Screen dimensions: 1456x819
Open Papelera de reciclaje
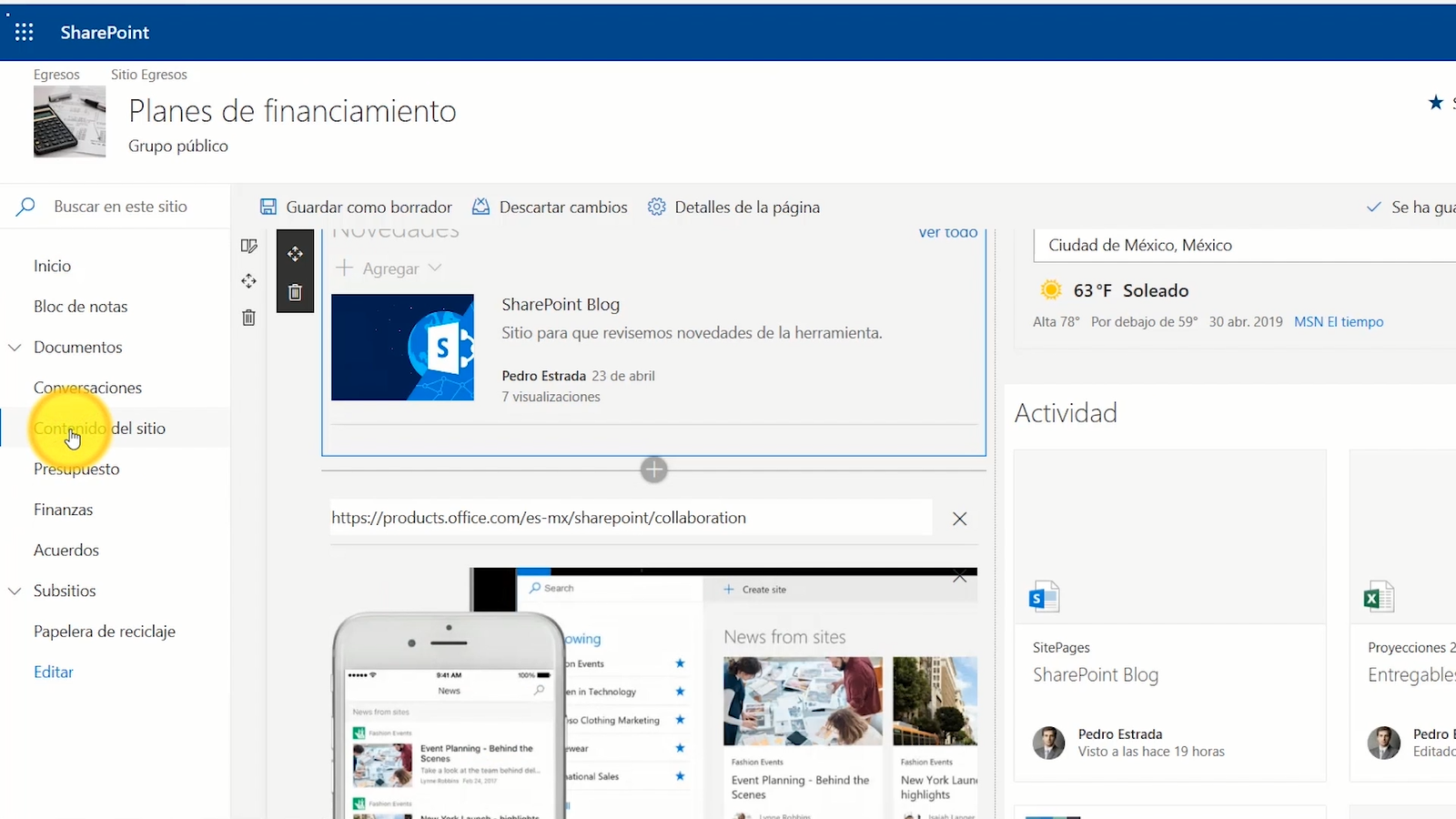click(x=105, y=632)
